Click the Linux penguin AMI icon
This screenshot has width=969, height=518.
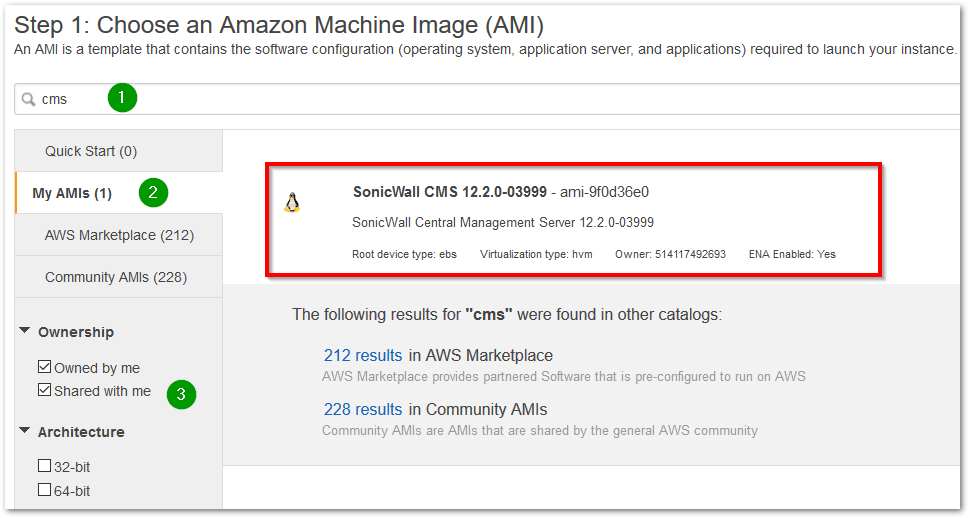pyautogui.click(x=292, y=203)
